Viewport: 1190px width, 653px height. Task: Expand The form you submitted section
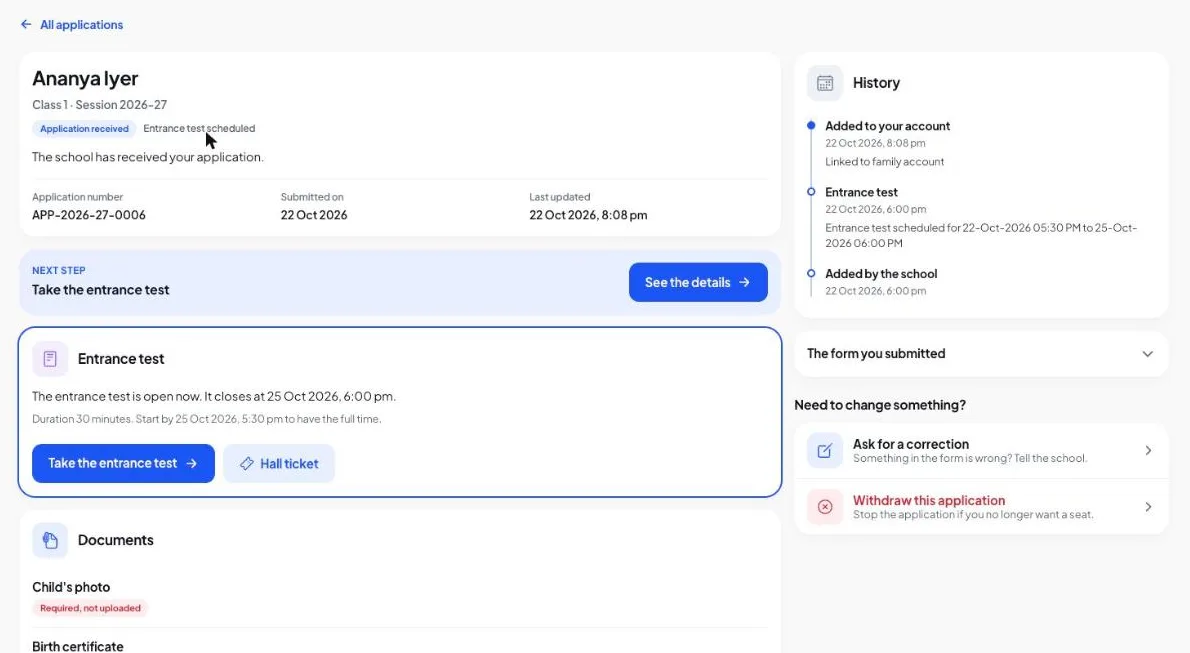click(981, 354)
